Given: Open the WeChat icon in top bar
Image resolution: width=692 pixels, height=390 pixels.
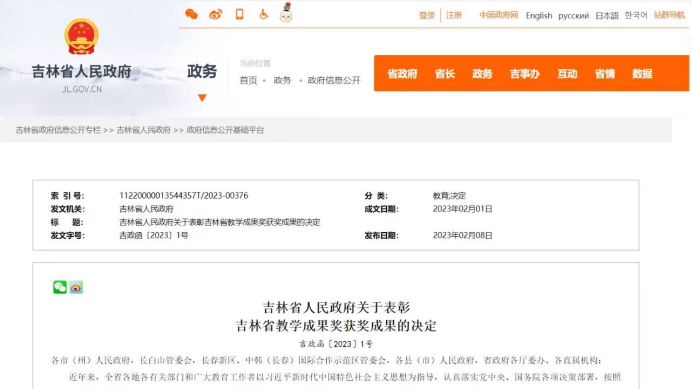Looking at the screenshot, I should (191, 14).
